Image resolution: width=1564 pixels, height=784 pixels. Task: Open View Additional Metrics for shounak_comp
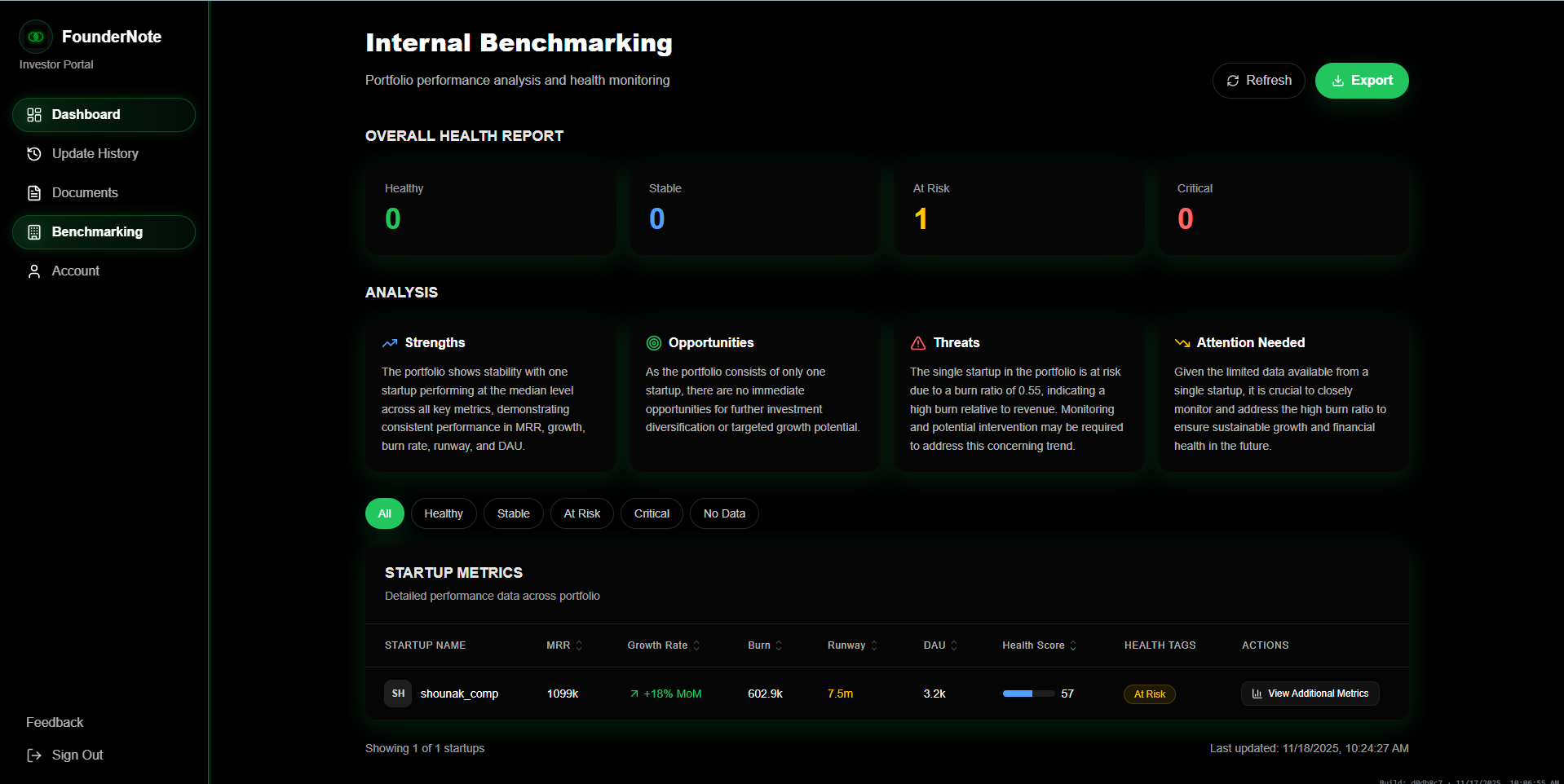1310,694
